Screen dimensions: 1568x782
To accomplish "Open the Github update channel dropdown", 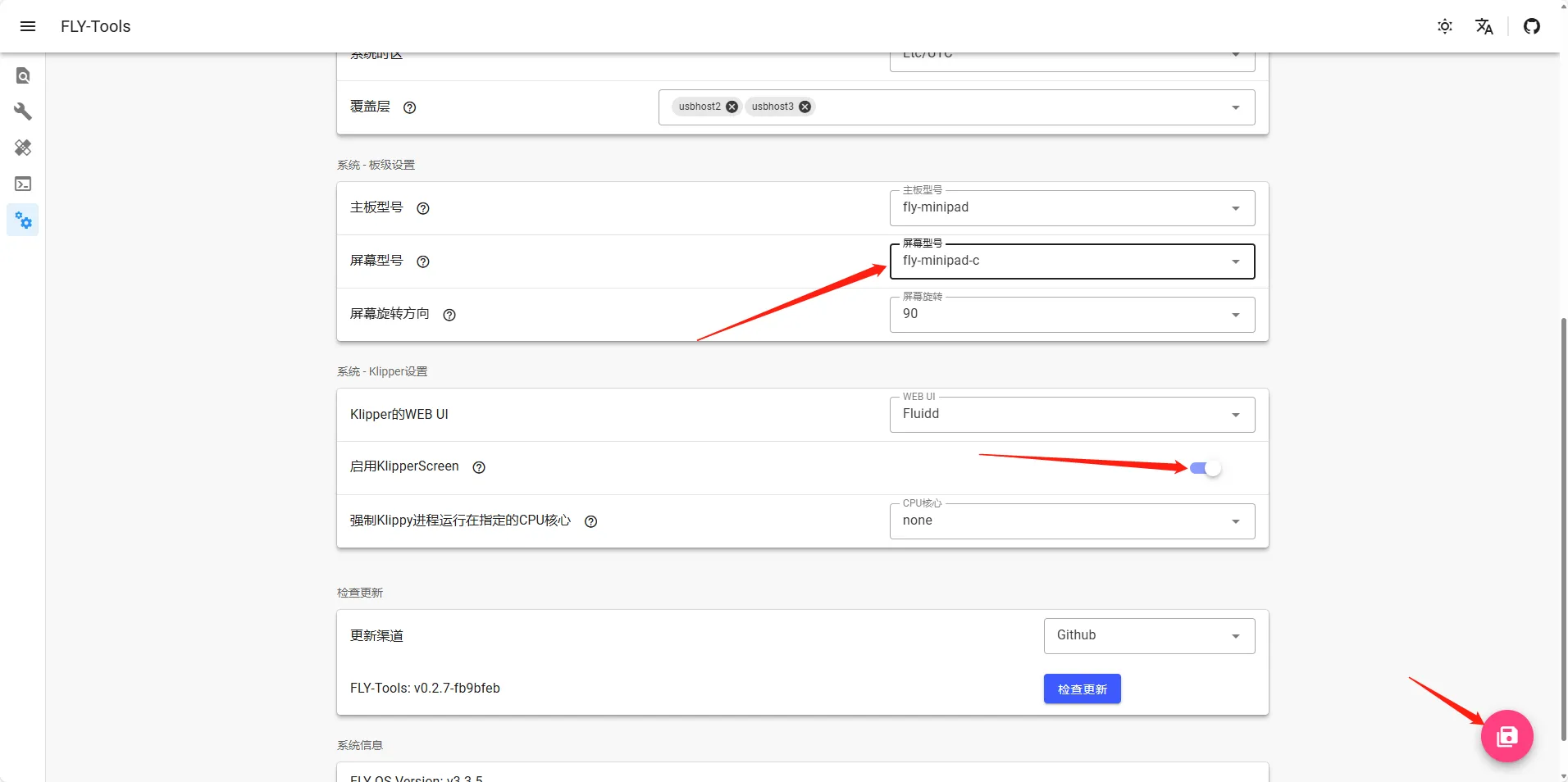I will click(x=1148, y=636).
